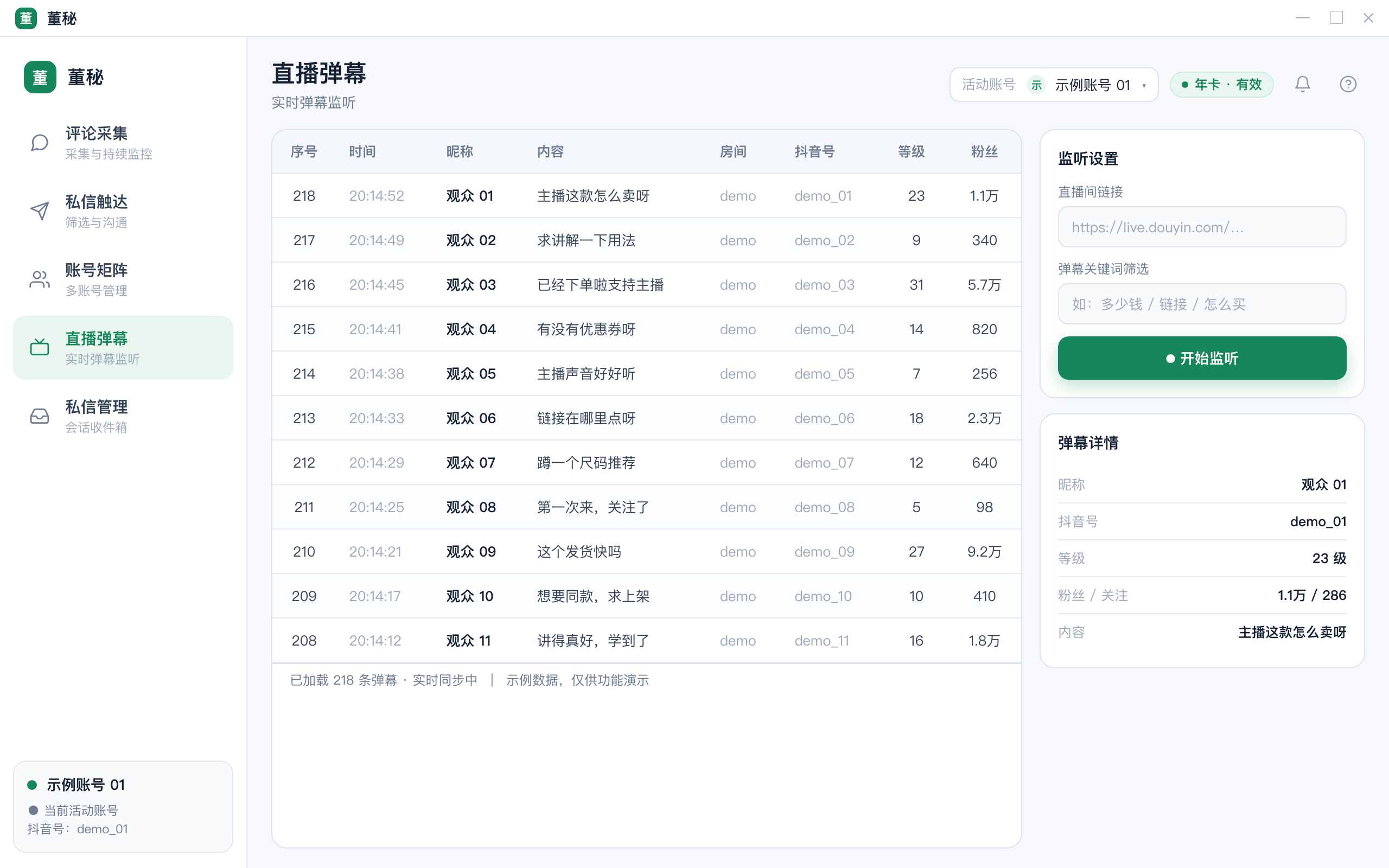Click the 示 avatar badge in account selector

tap(1036, 85)
